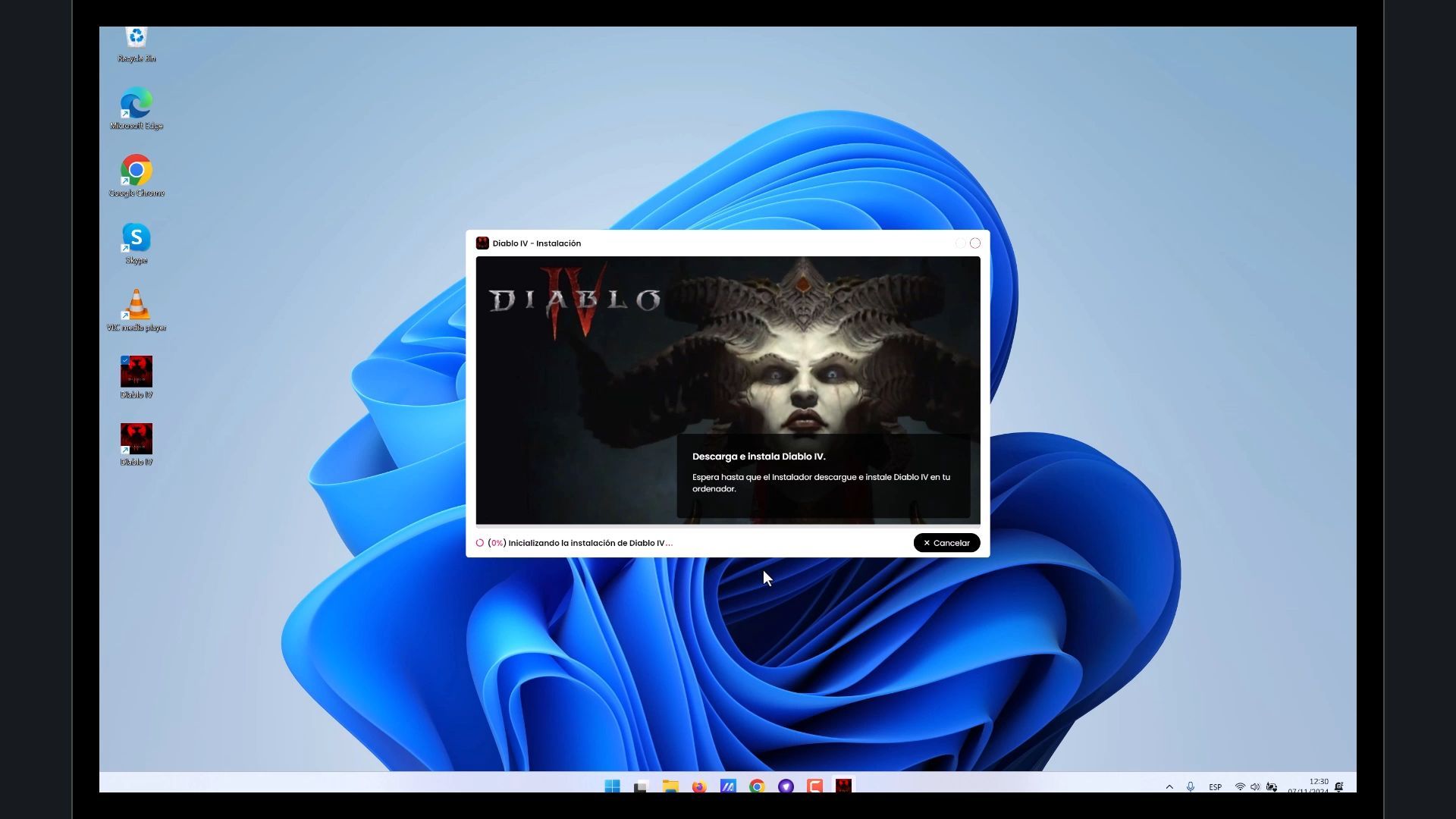Screen dimensions: 1456x819
Task: Select the upper Diablo IV desktop icon
Action: [x=136, y=378]
